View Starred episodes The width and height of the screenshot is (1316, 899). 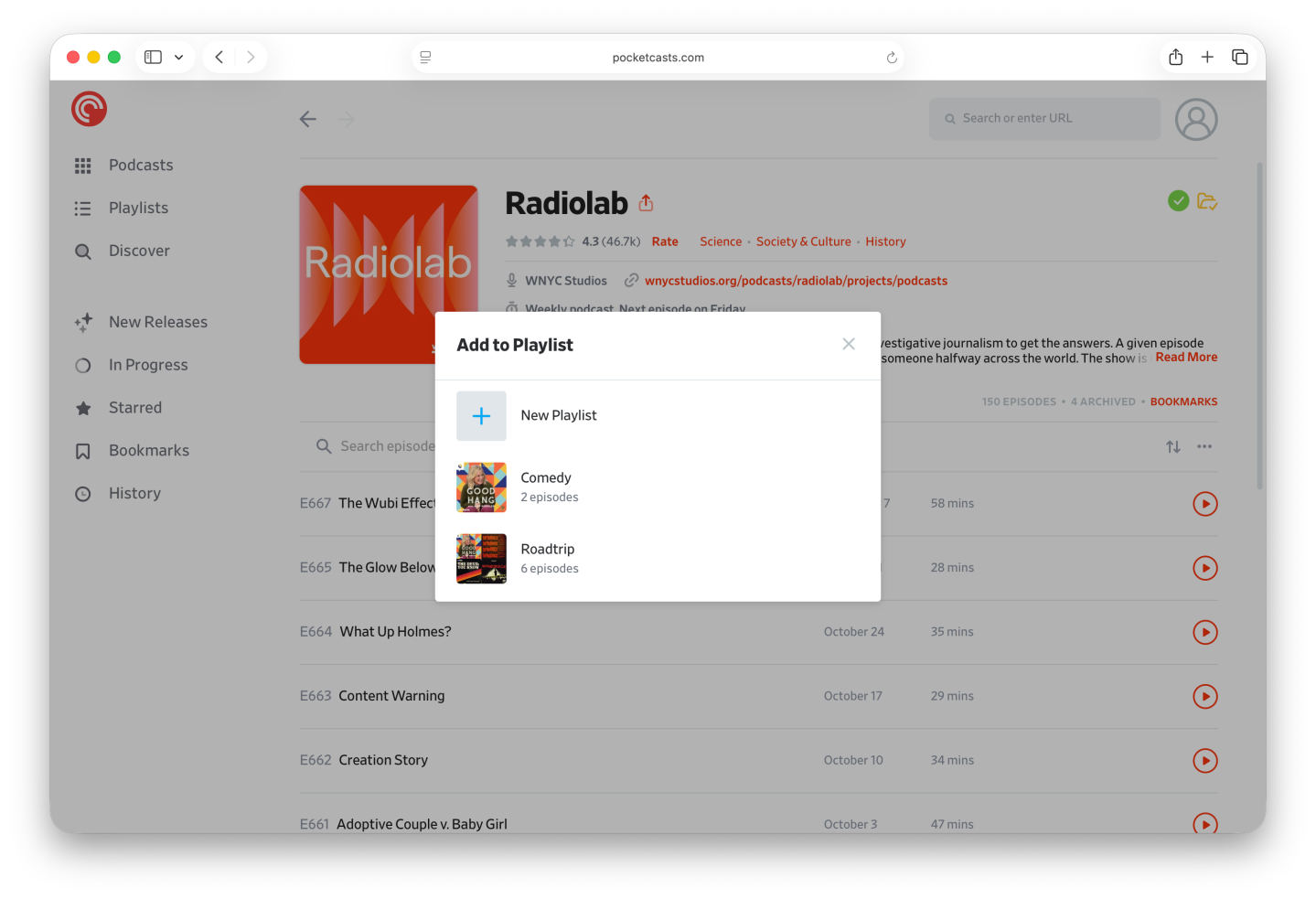pyautogui.click(x=135, y=408)
